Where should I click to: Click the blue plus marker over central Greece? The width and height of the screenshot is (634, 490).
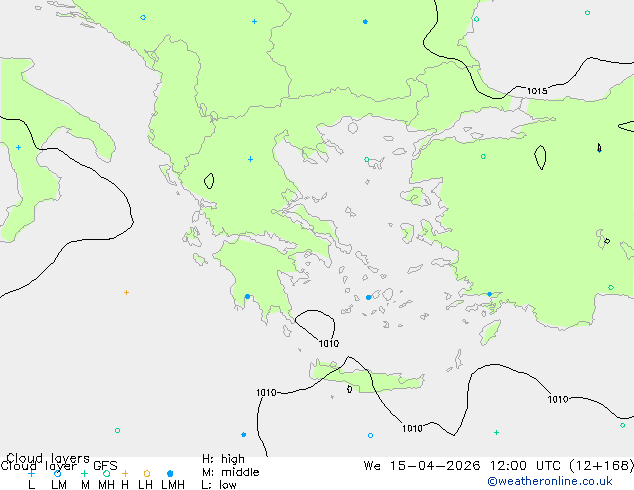250,159
